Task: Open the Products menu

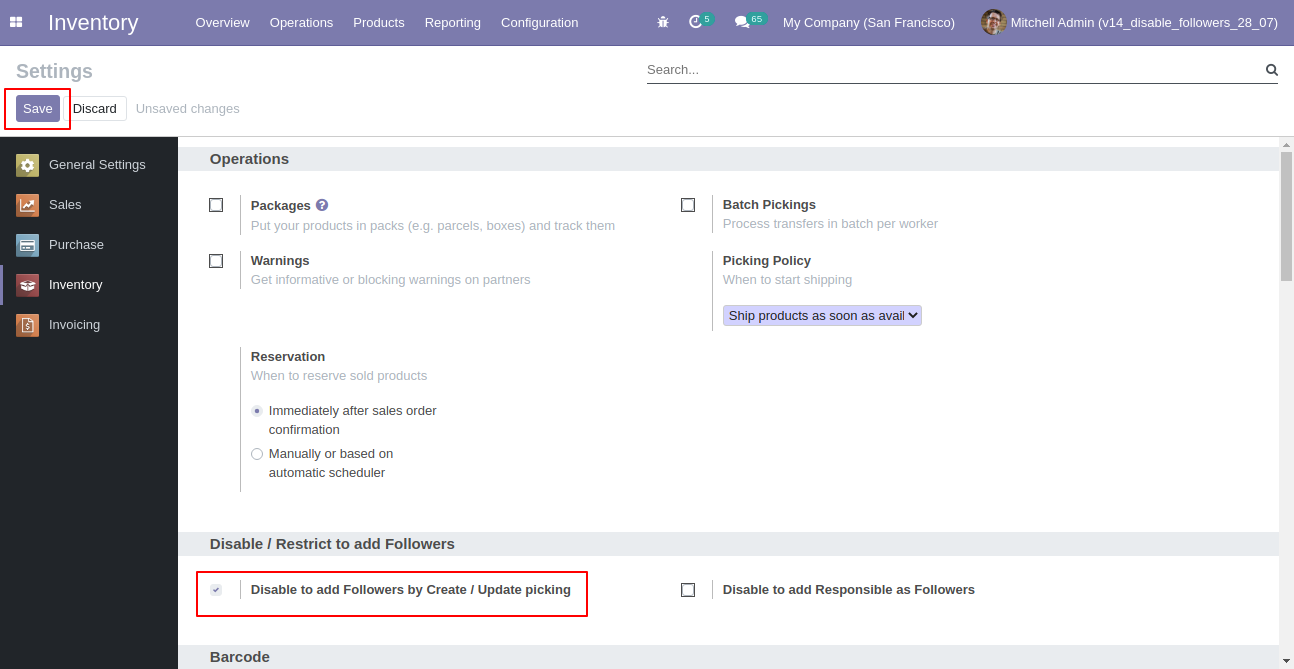Action: tap(379, 22)
